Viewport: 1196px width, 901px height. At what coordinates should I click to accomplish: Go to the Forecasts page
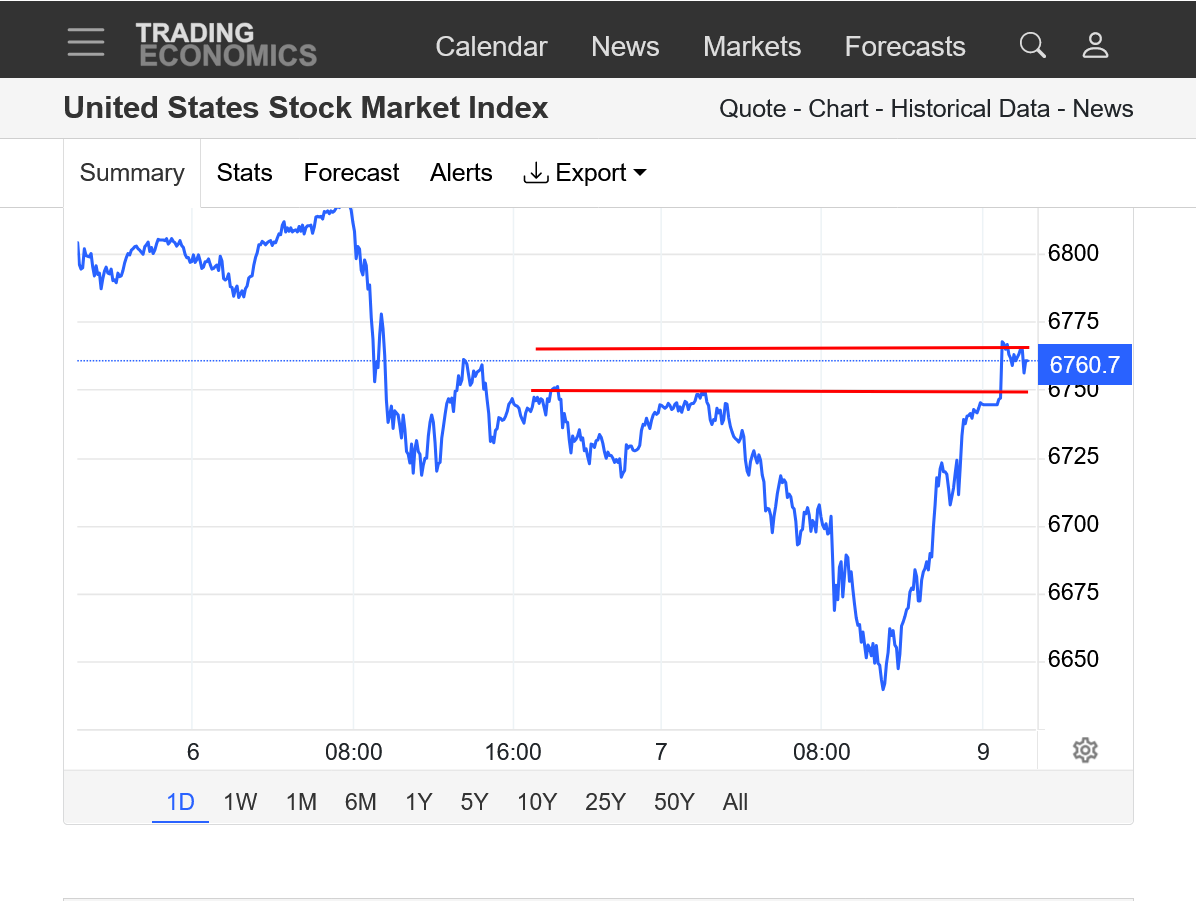tap(905, 46)
